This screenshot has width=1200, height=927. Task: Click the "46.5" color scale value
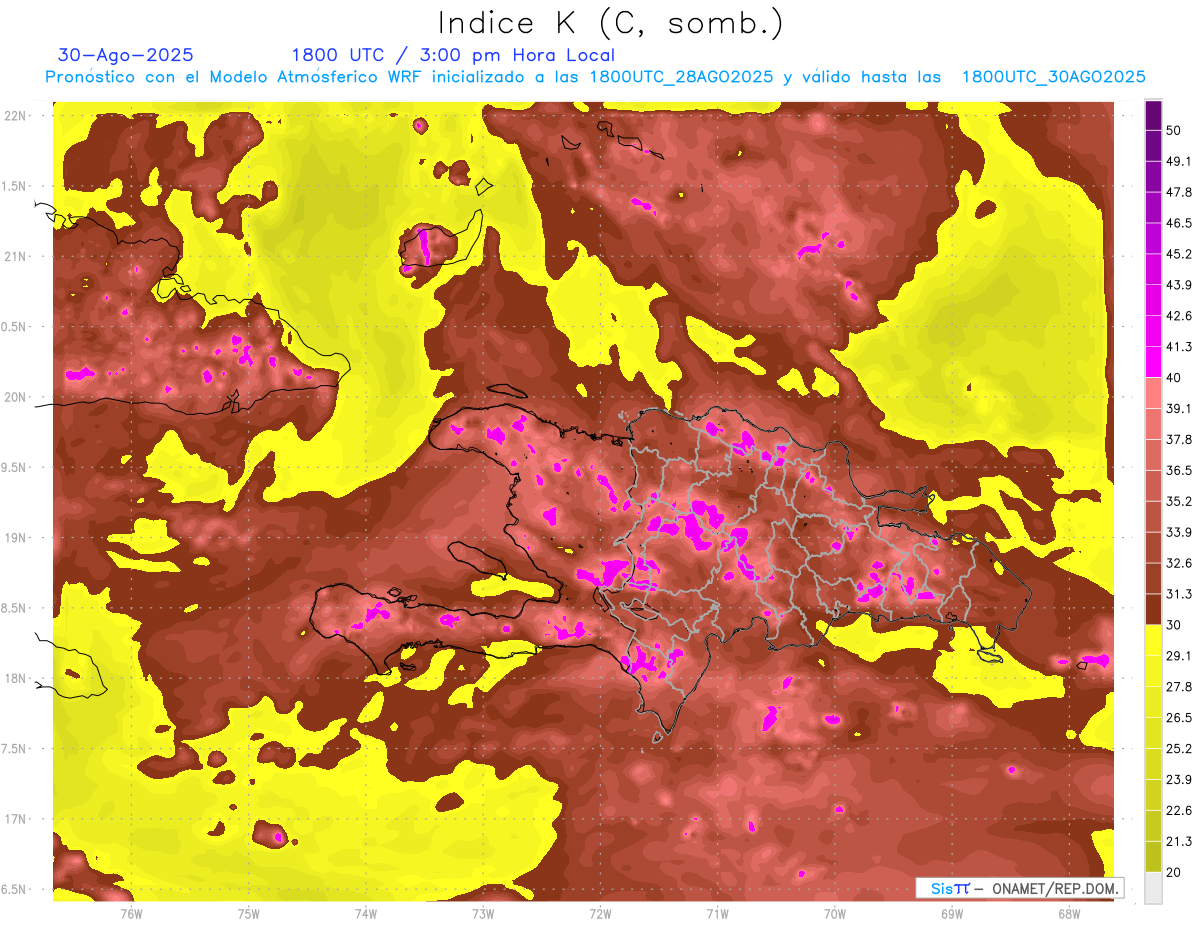(1178, 223)
